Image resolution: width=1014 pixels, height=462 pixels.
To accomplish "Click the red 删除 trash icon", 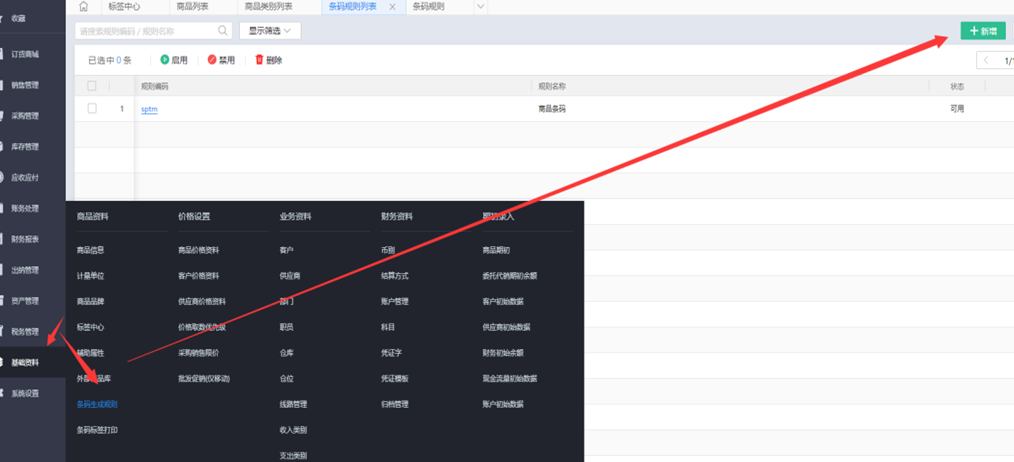I will click(260, 60).
